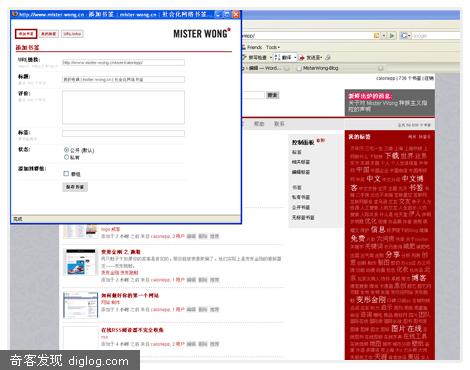Close the WordPress browser tab
Viewport: 470px width, 370px height.
pos(286,68)
